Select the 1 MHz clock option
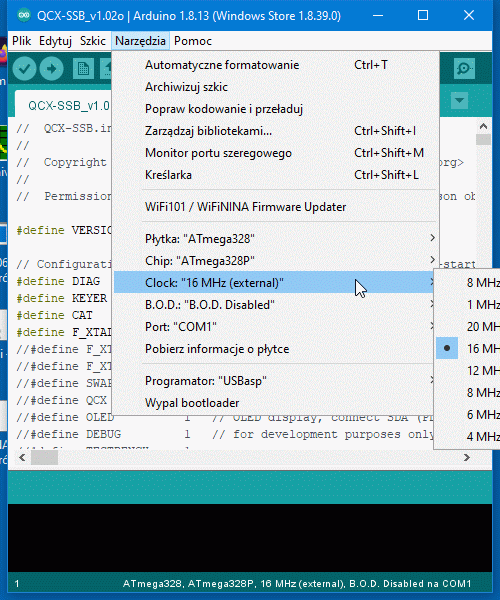The image size is (500, 600). tap(468, 305)
